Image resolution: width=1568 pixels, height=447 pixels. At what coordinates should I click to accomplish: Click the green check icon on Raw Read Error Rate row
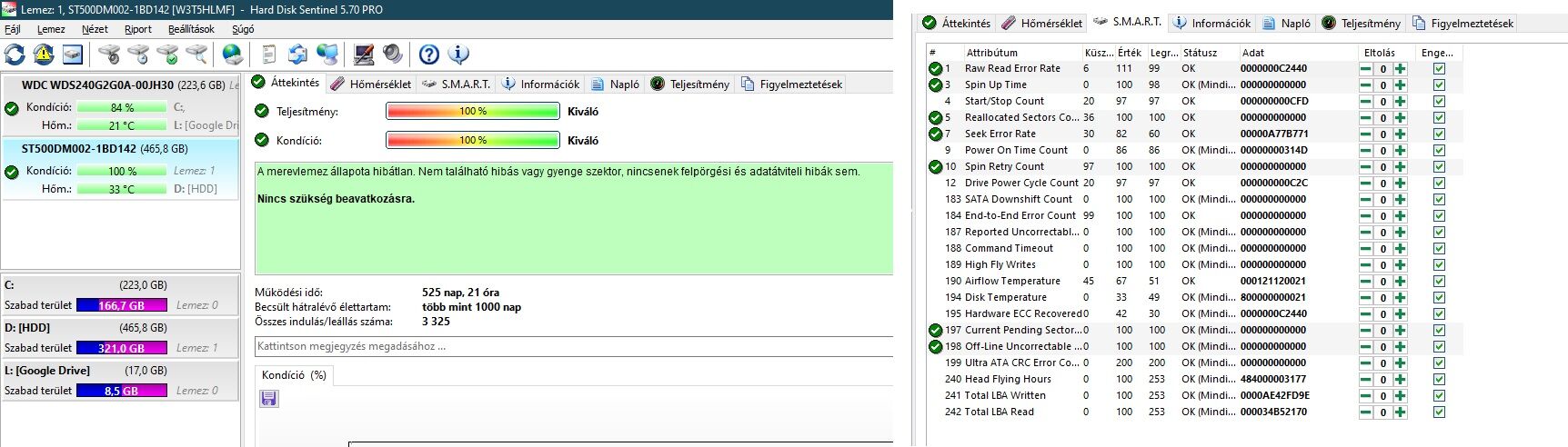(x=935, y=68)
